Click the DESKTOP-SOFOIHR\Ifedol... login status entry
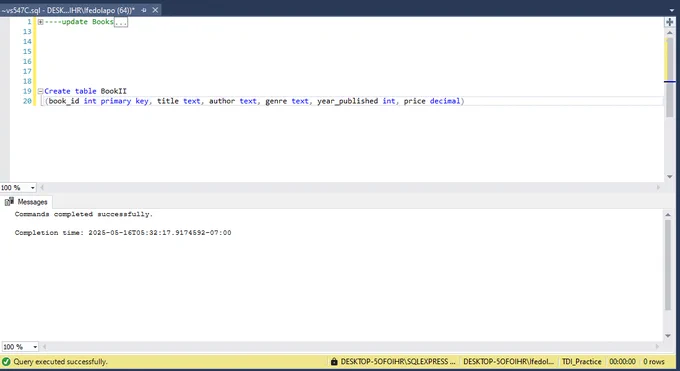 508,361
